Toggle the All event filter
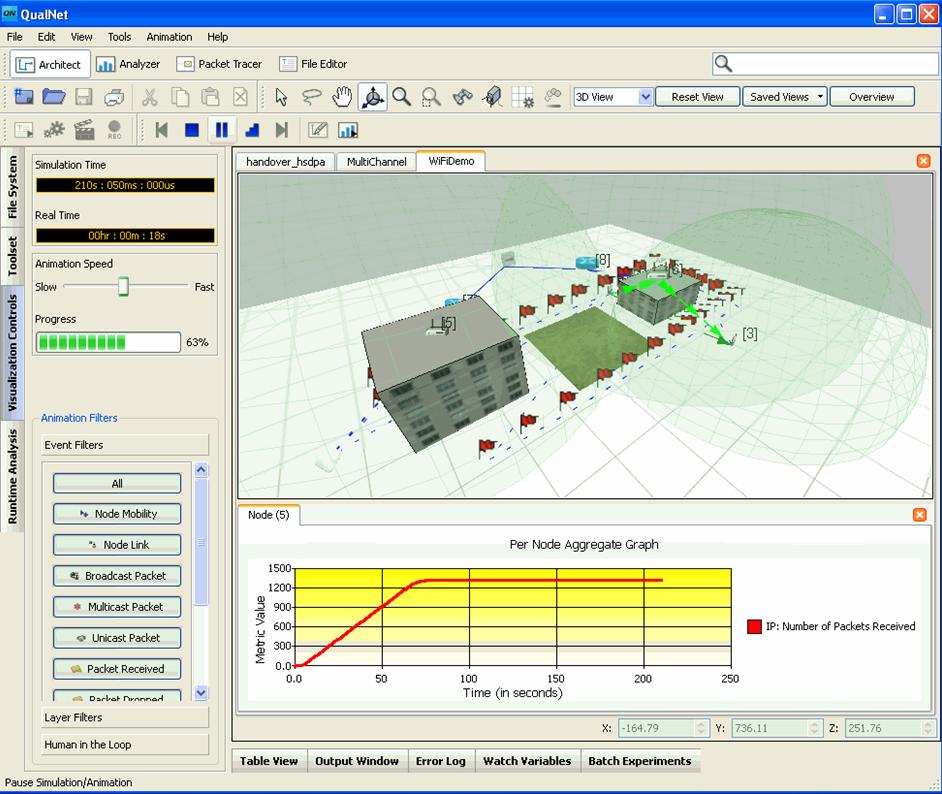The image size is (942, 794). coord(117,483)
